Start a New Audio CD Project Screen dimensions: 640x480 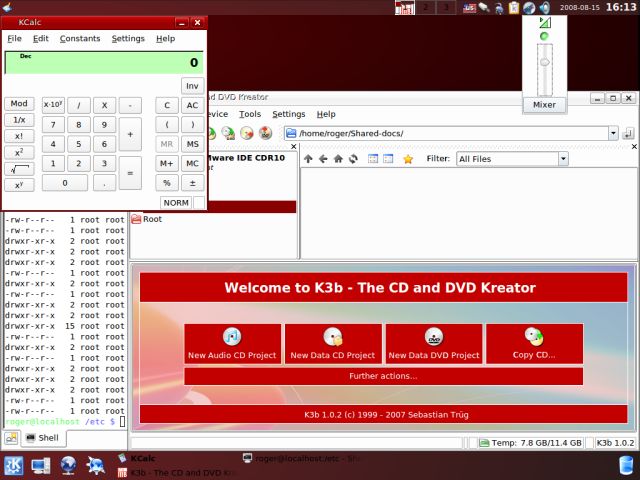click(233, 344)
